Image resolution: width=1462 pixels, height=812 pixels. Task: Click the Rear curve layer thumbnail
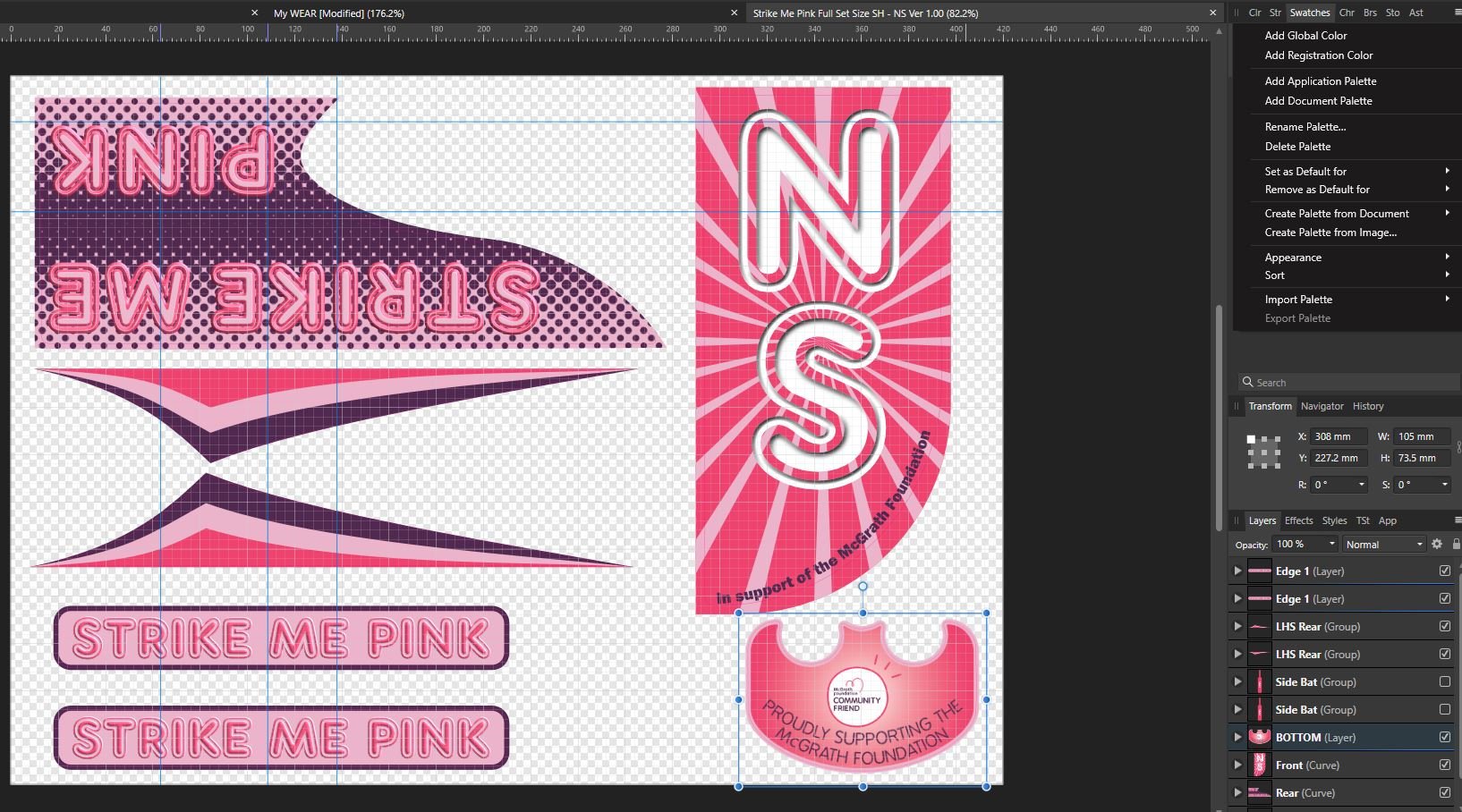tap(1259, 792)
